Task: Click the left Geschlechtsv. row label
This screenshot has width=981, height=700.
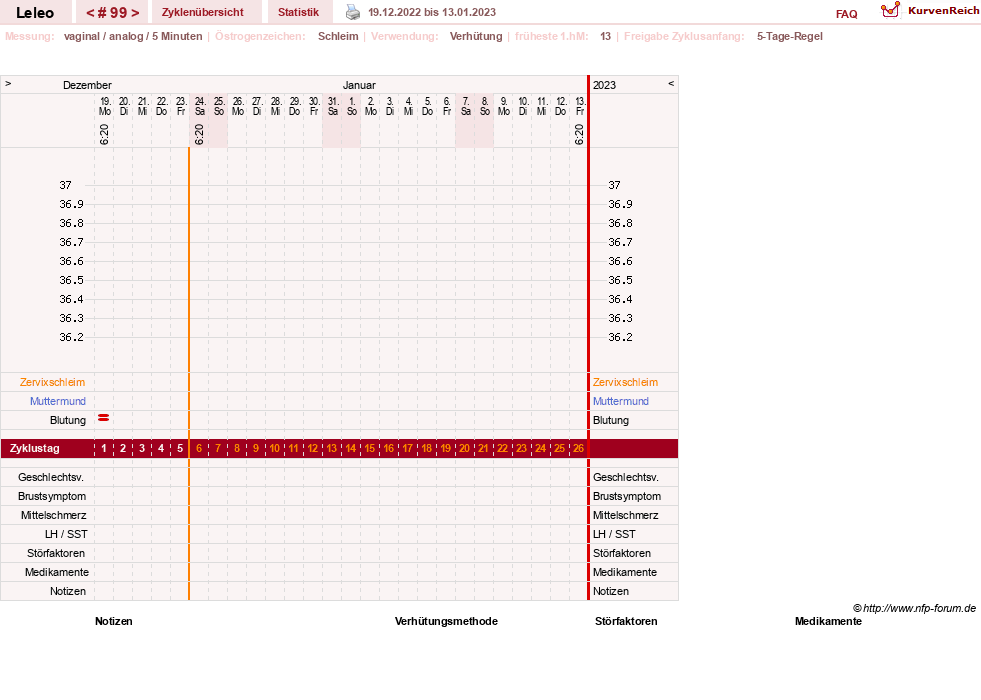Action: [51, 477]
